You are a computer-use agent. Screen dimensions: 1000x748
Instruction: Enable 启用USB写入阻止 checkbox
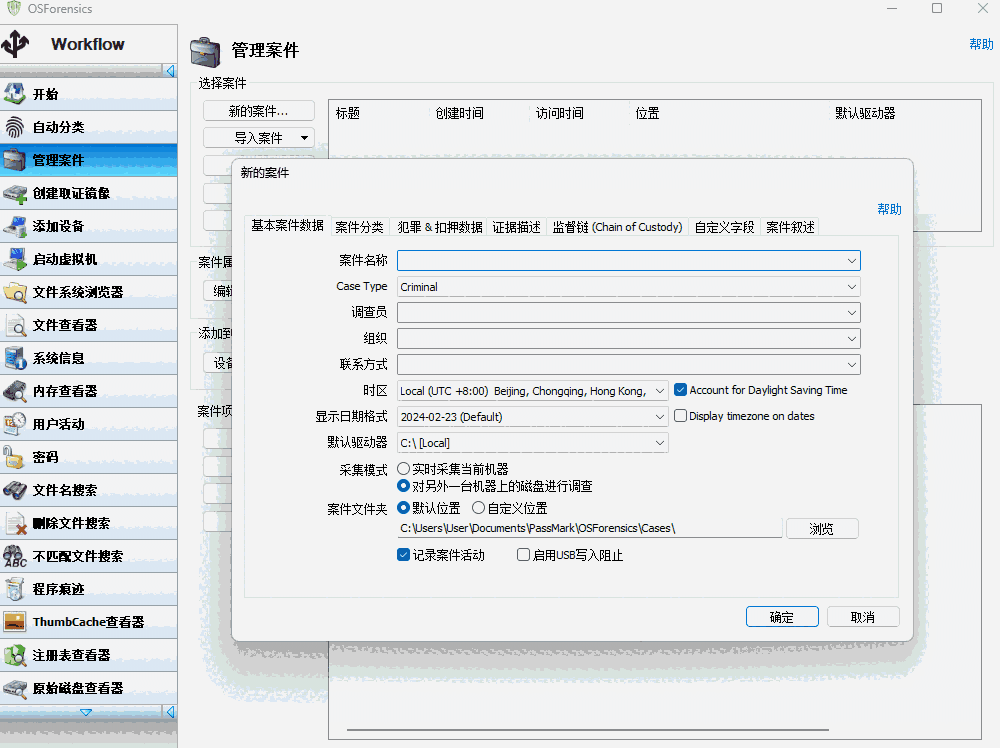pos(523,555)
